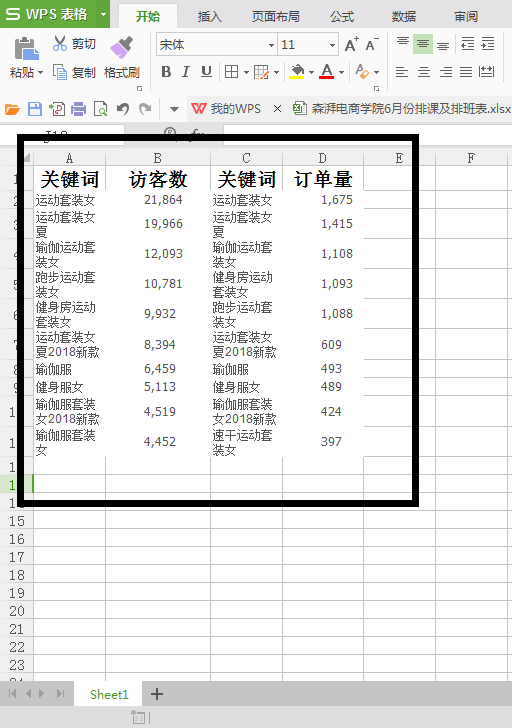Screen dimensions: 512x728
Task: Open the font size dropdown showing 11
Action: 332,45
